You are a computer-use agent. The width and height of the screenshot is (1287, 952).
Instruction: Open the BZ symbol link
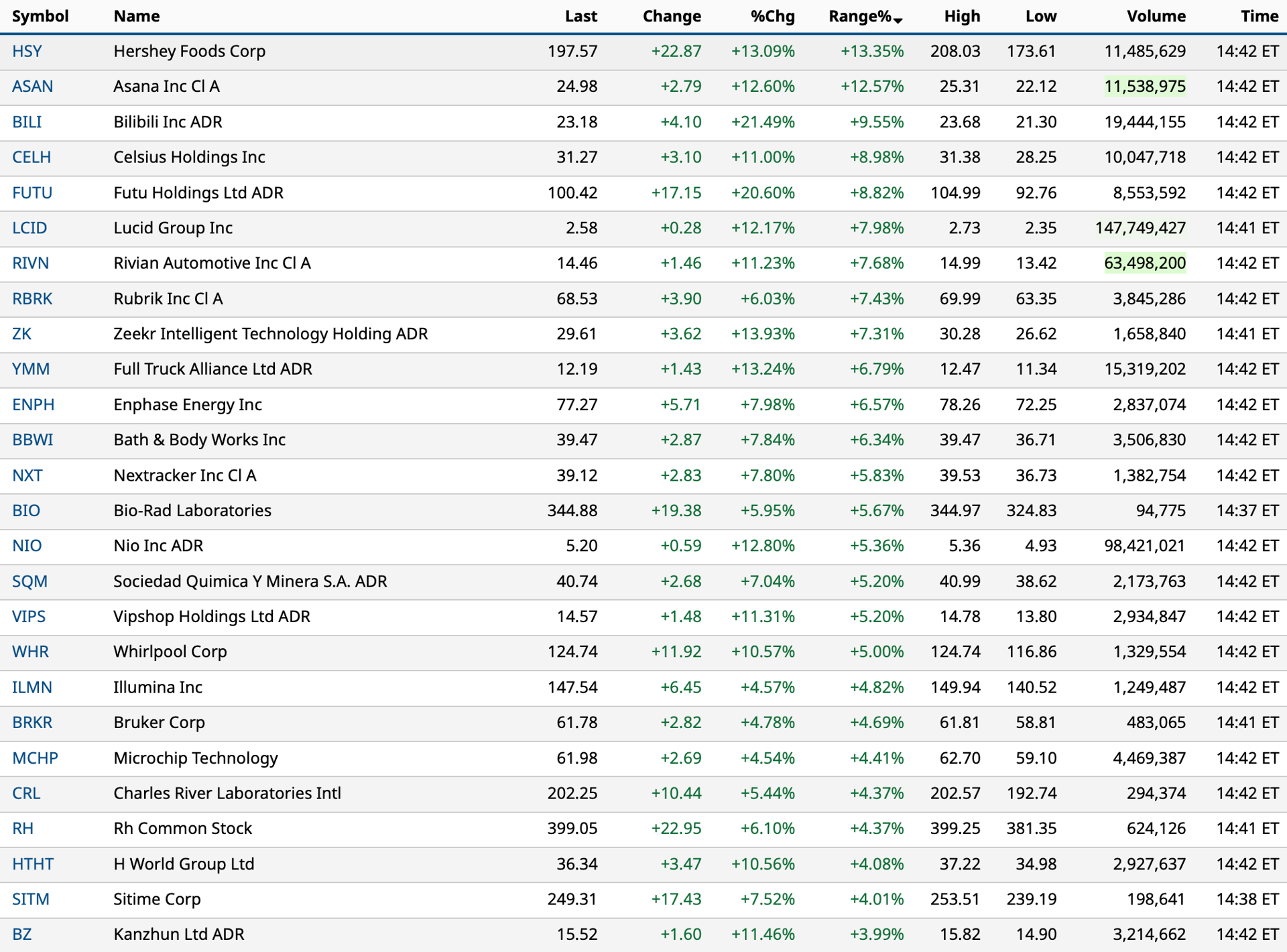point(22,935)
